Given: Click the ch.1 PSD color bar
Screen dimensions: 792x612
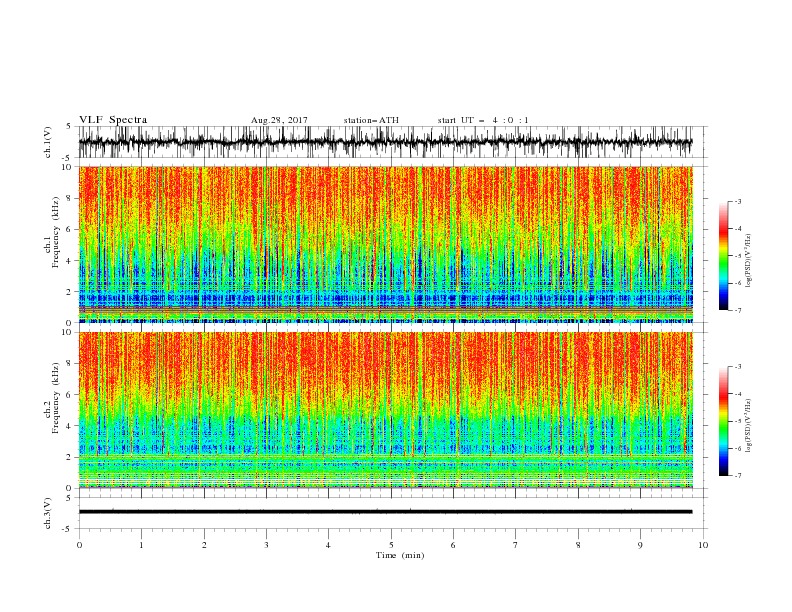Looking at the screenshot, I should coord(723,256).
